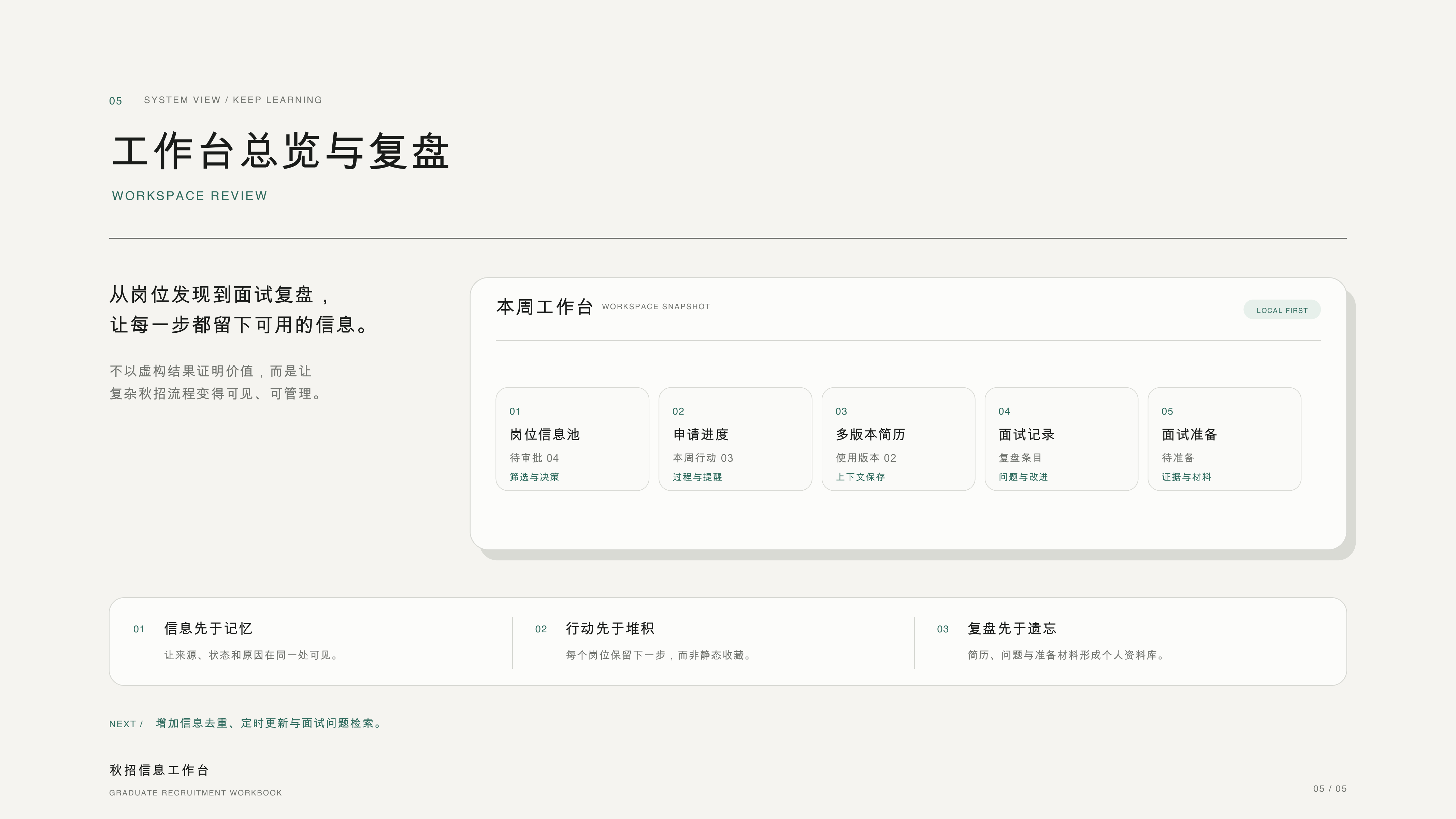This screenshot has height=819, width=1456.
Task: Select the 待准备 text
Action: click(1178, 458)
